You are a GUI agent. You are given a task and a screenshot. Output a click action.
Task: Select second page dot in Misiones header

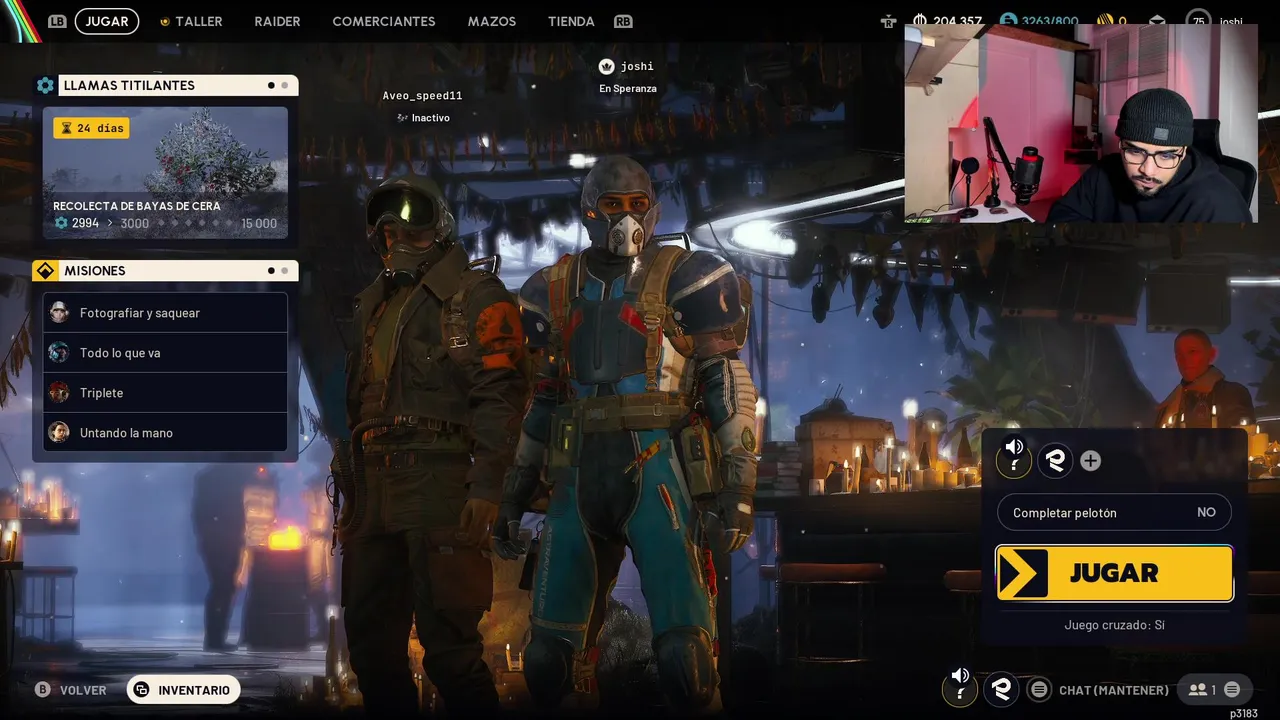[284, 270]
